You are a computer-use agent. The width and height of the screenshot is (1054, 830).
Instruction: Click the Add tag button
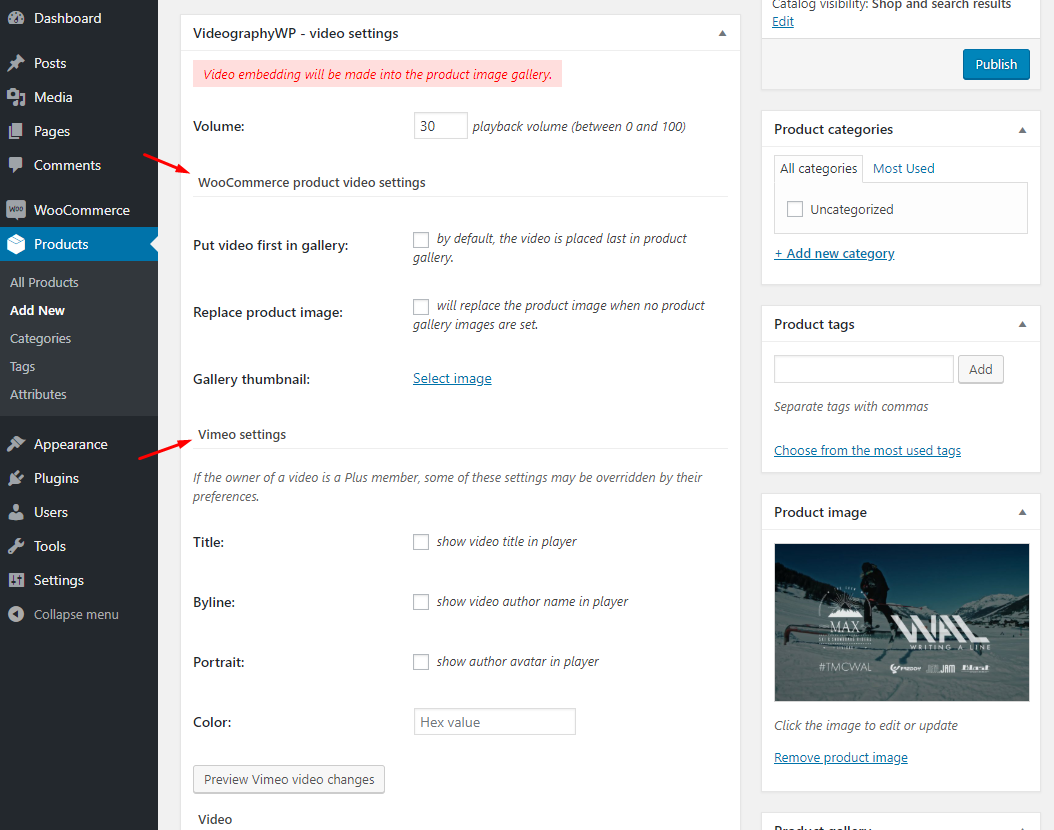(x=980, y=369)
